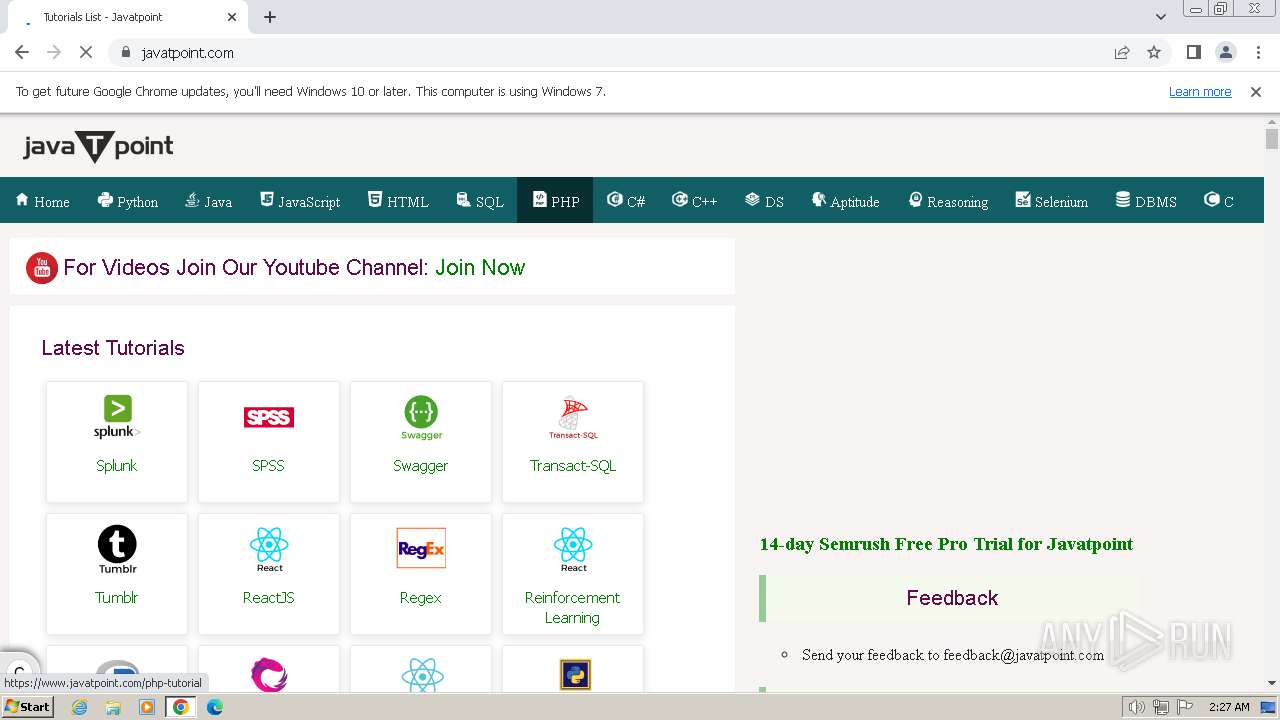Image resolution: width=1280 pixels, height=720 pixels.
Task: Open the DS menu item
Action: (x=764, y=201)
